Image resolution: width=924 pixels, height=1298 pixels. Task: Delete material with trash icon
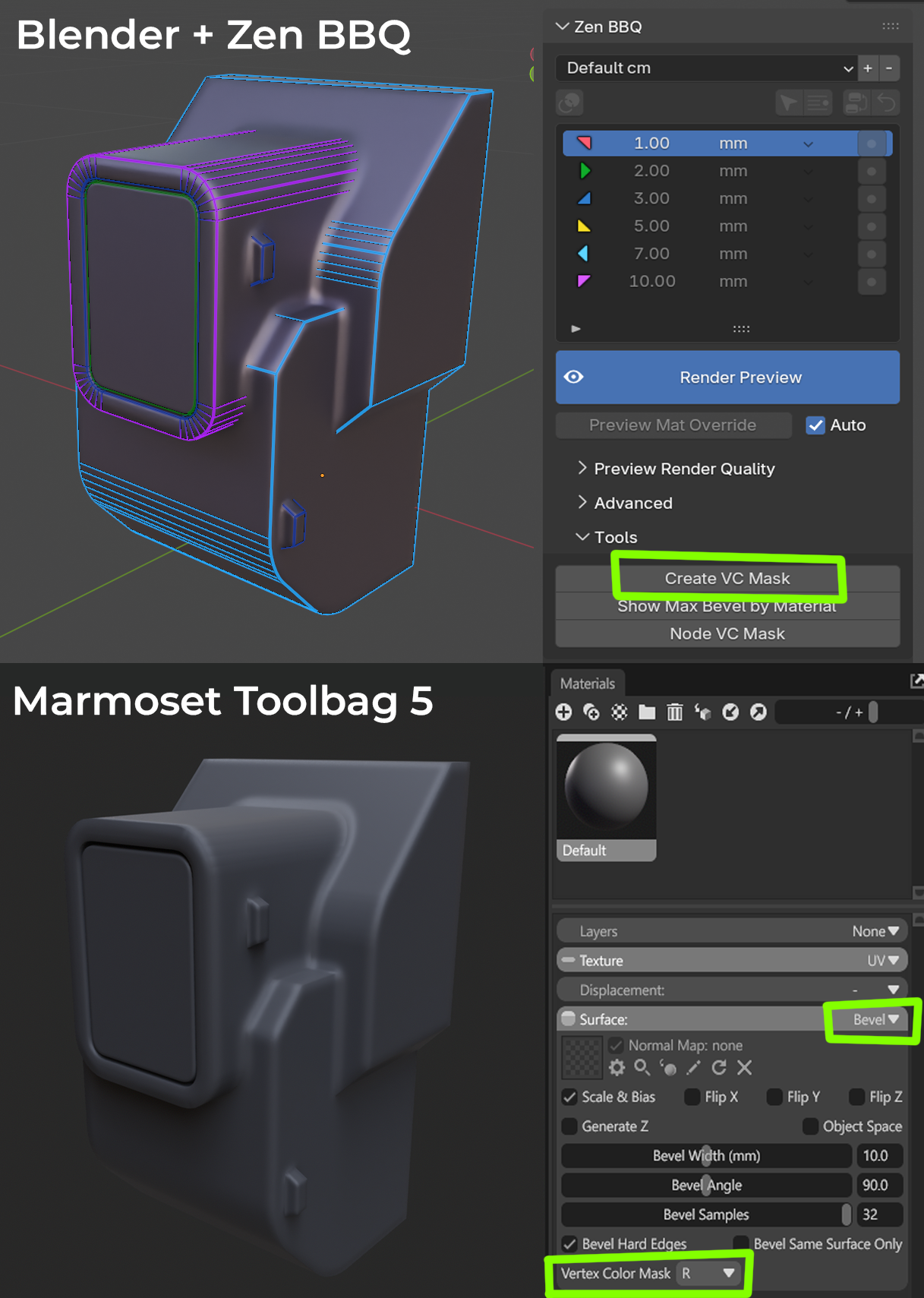pos(674,712)
